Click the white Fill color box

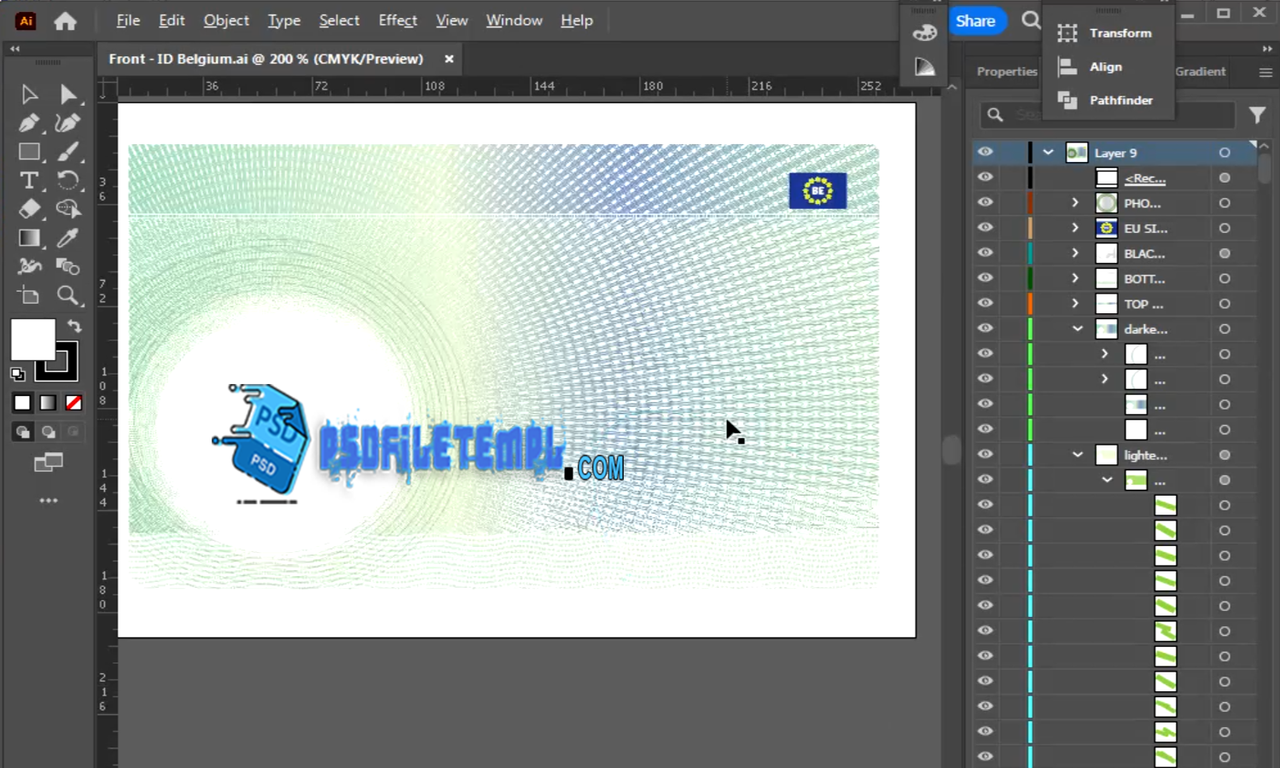coord(32,340)
